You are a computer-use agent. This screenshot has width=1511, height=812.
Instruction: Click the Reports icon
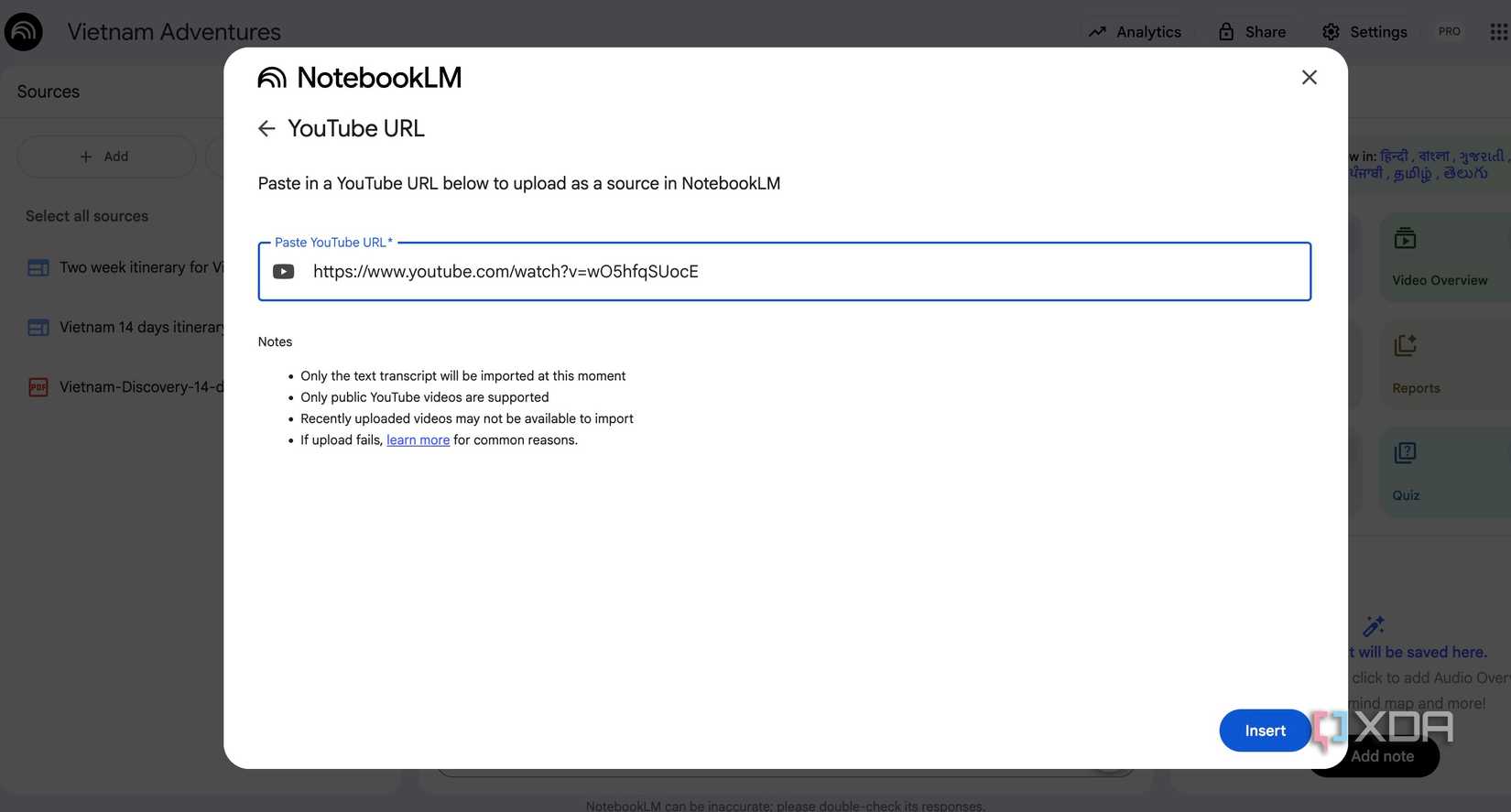[1405, 346]
